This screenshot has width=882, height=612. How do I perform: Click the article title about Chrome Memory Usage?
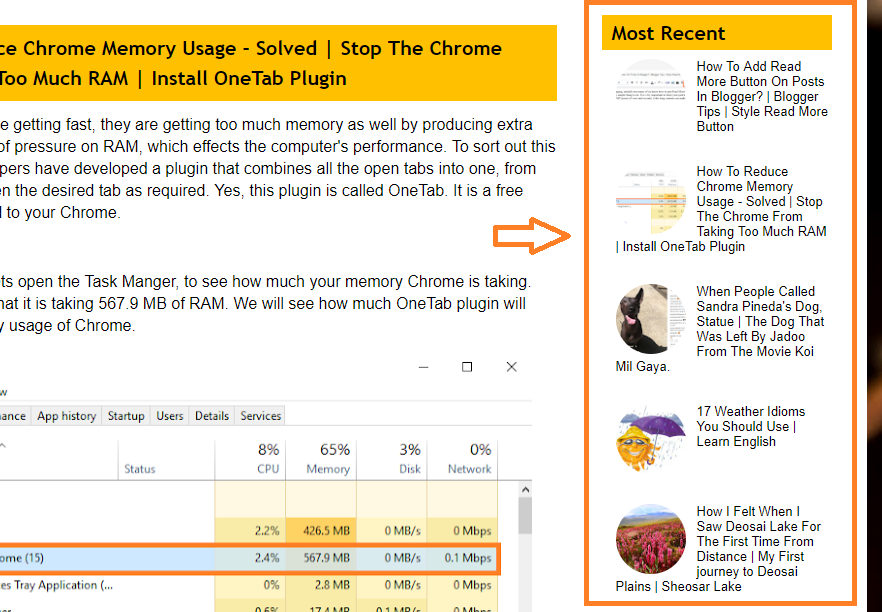coord(251,63)
